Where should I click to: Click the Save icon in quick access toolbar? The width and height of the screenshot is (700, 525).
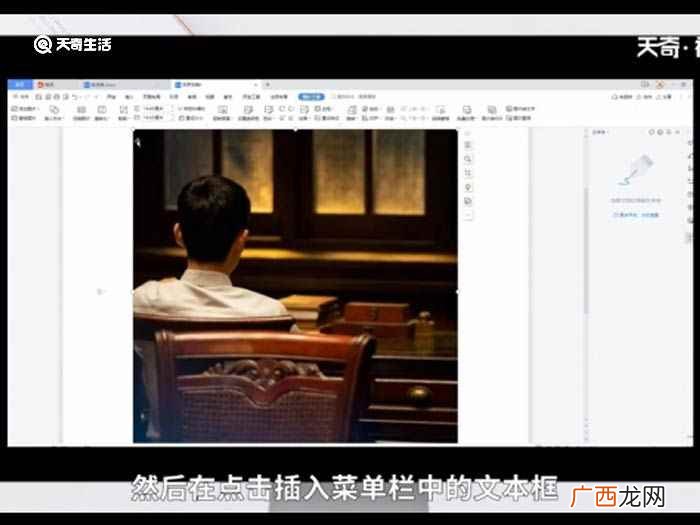(39, 96)
